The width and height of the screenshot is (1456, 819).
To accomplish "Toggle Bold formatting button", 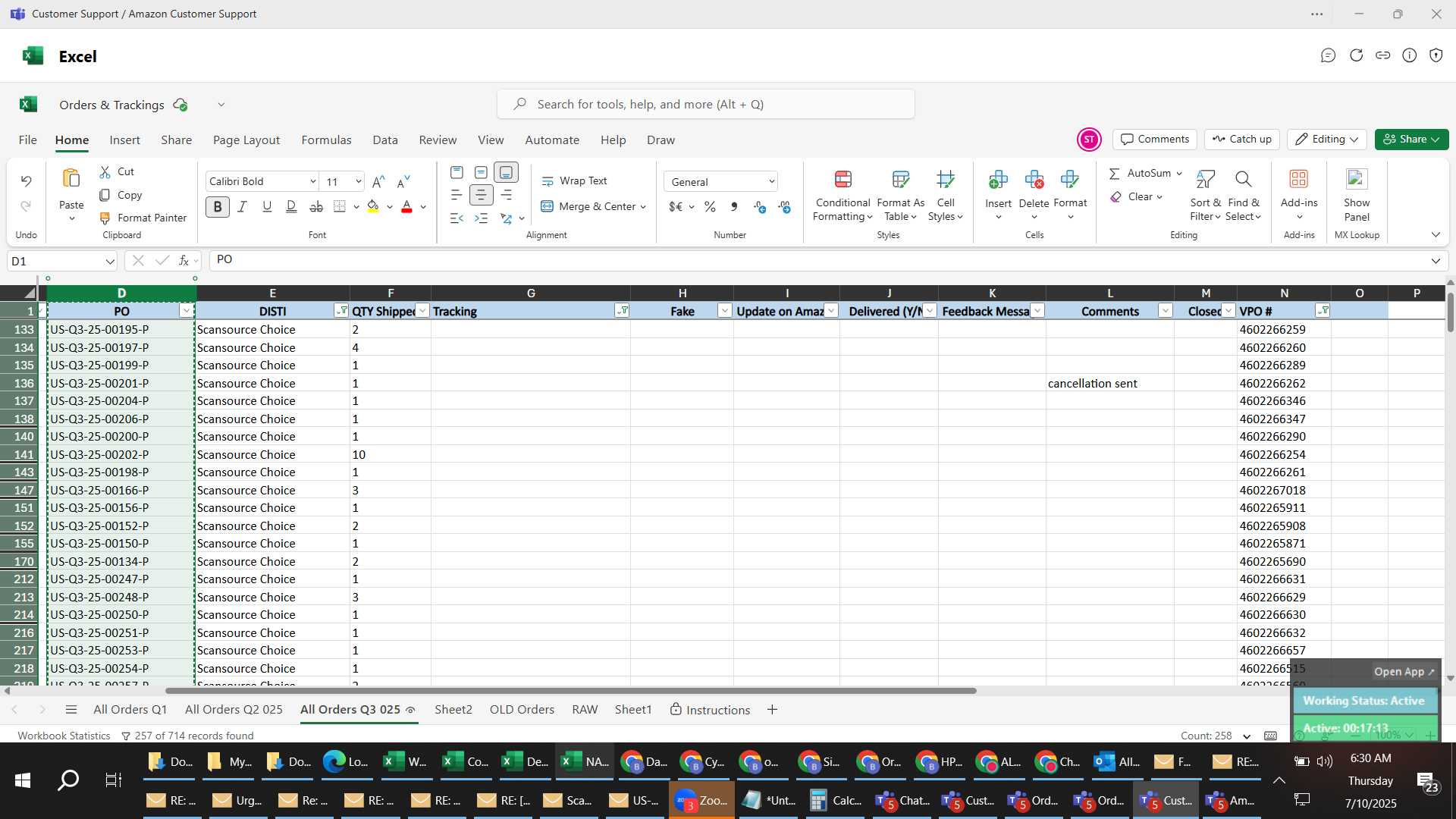I will pos(218,206).
